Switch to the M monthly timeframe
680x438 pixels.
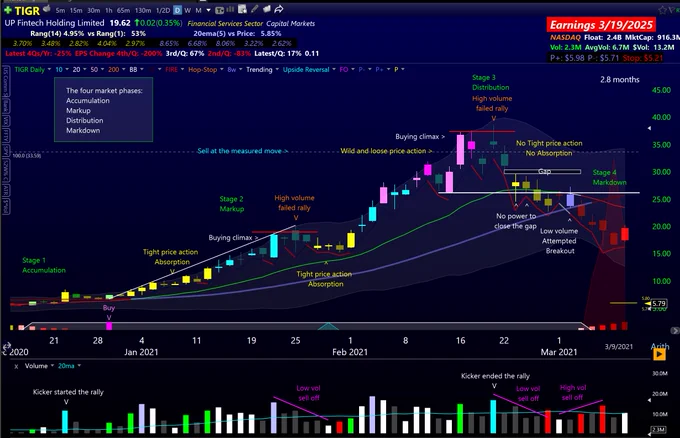click(198, 10)
